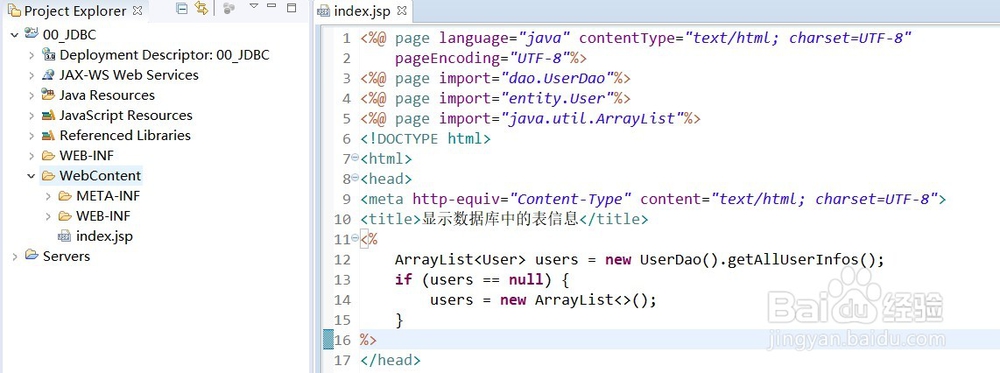1000x373 pixels.
Task: Click the greyed Focus on Active Task icon
Action: (230, 9)
